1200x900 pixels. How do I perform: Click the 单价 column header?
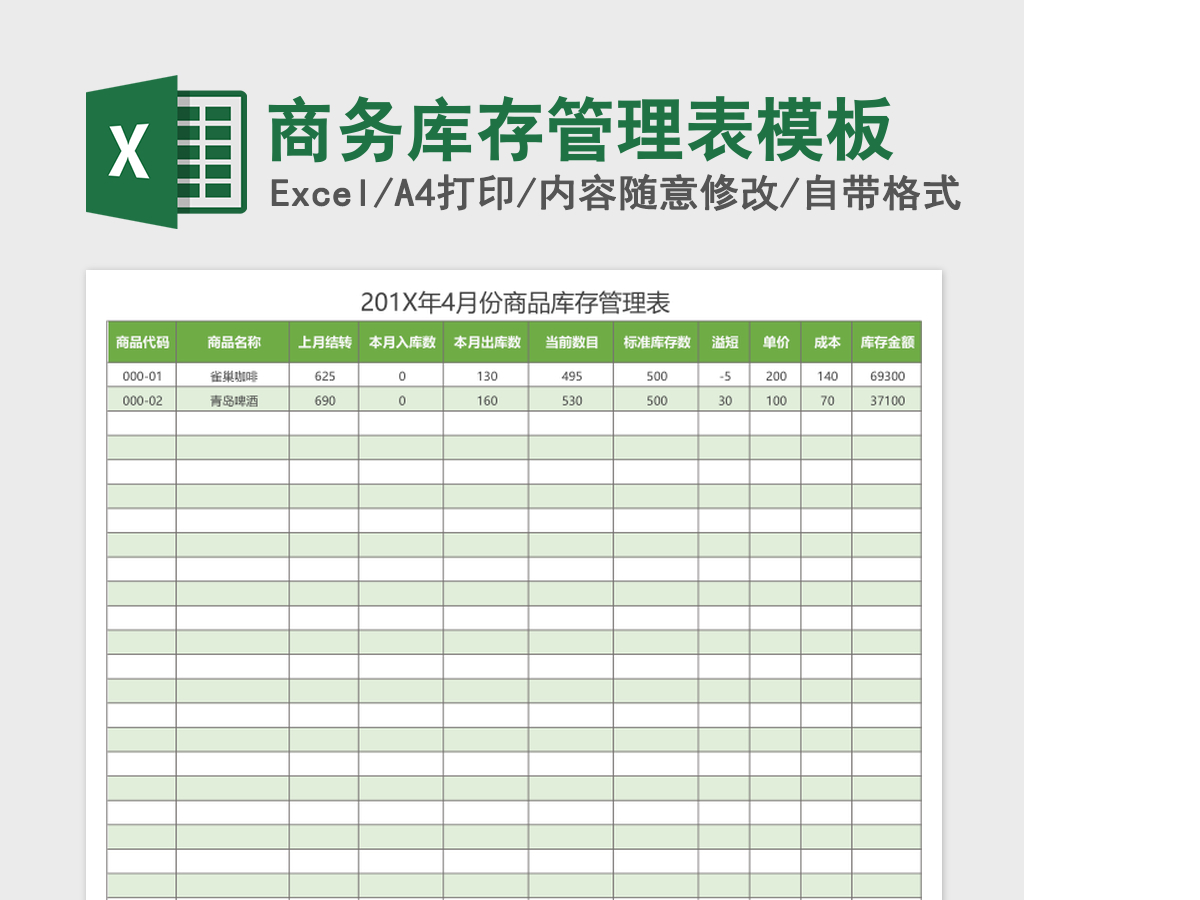pos(776,342)
